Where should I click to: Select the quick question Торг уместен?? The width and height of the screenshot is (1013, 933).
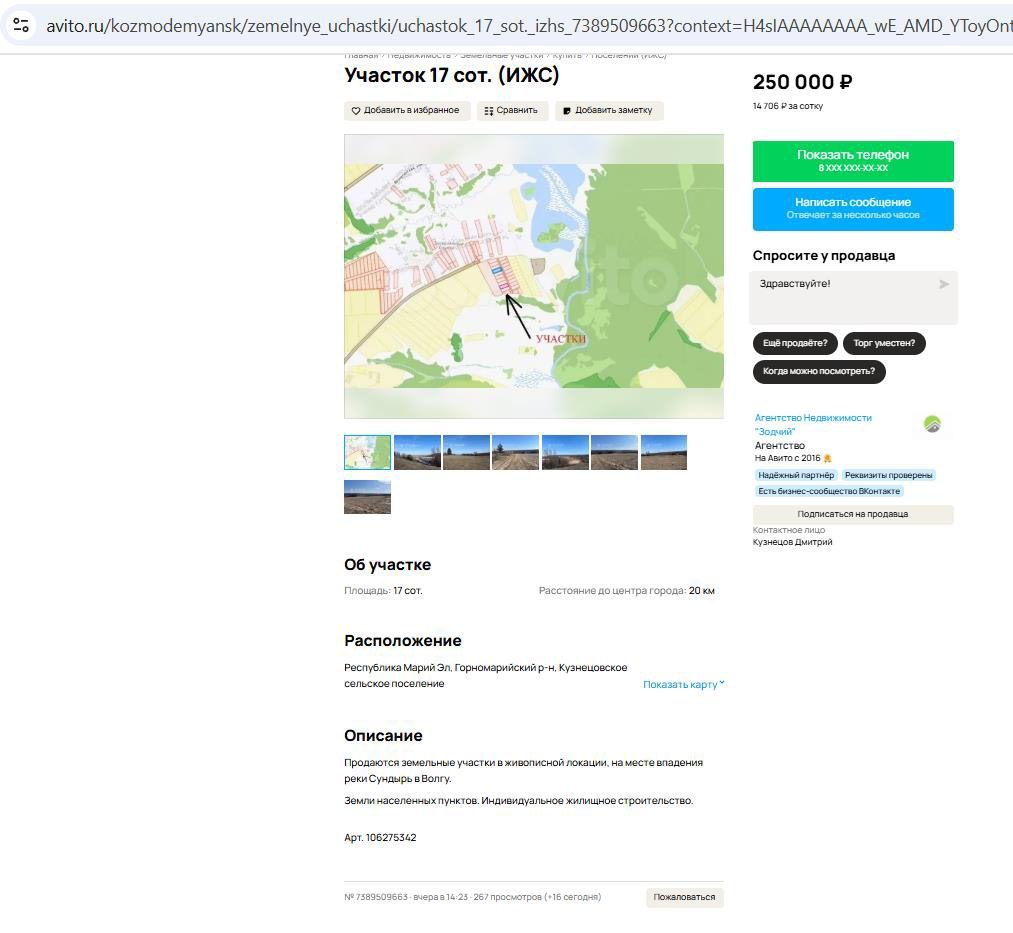pyautogui.click(x=884, y=343)
